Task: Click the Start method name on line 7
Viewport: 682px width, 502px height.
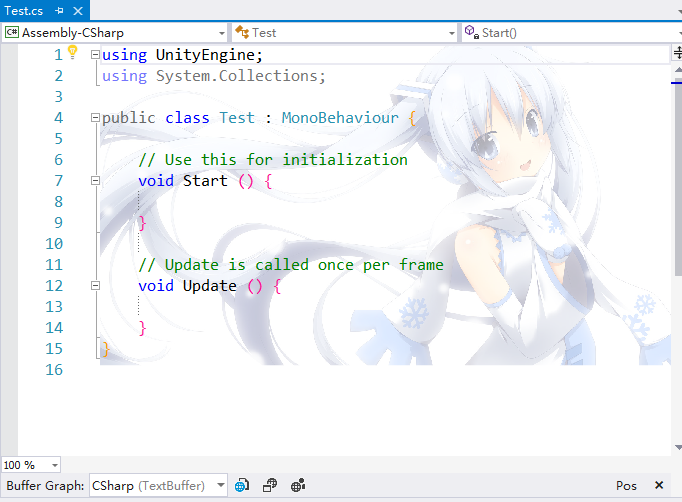Action: tap(205, 181)
